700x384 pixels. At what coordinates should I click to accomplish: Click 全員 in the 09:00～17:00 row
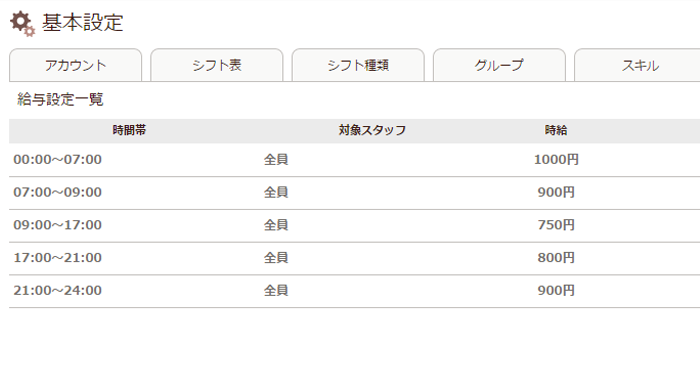click(276, 225)
